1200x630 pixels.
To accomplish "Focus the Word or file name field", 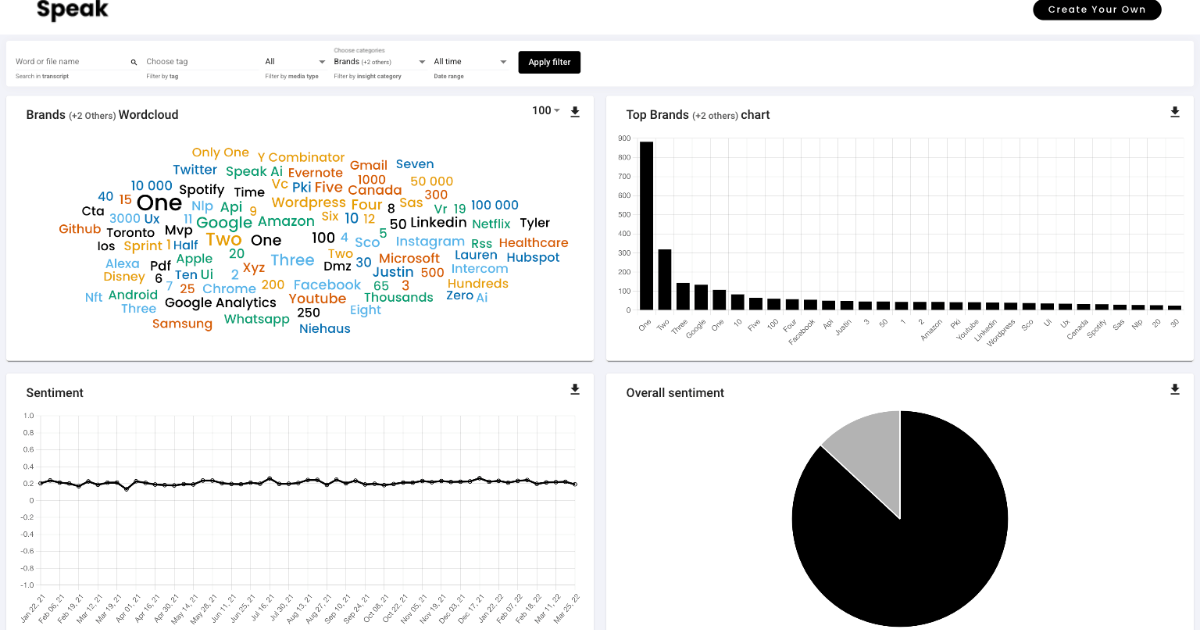I will [72, 62].
